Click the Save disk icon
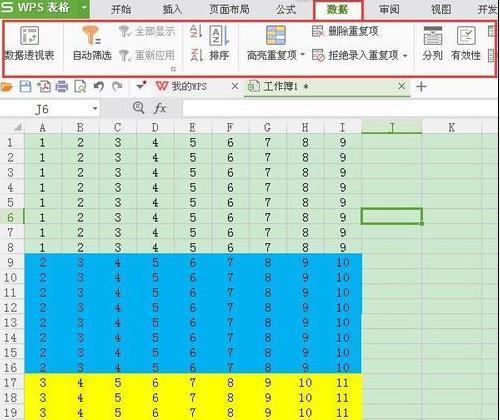Viewport: 500px width, 420px height. point(25,87)
